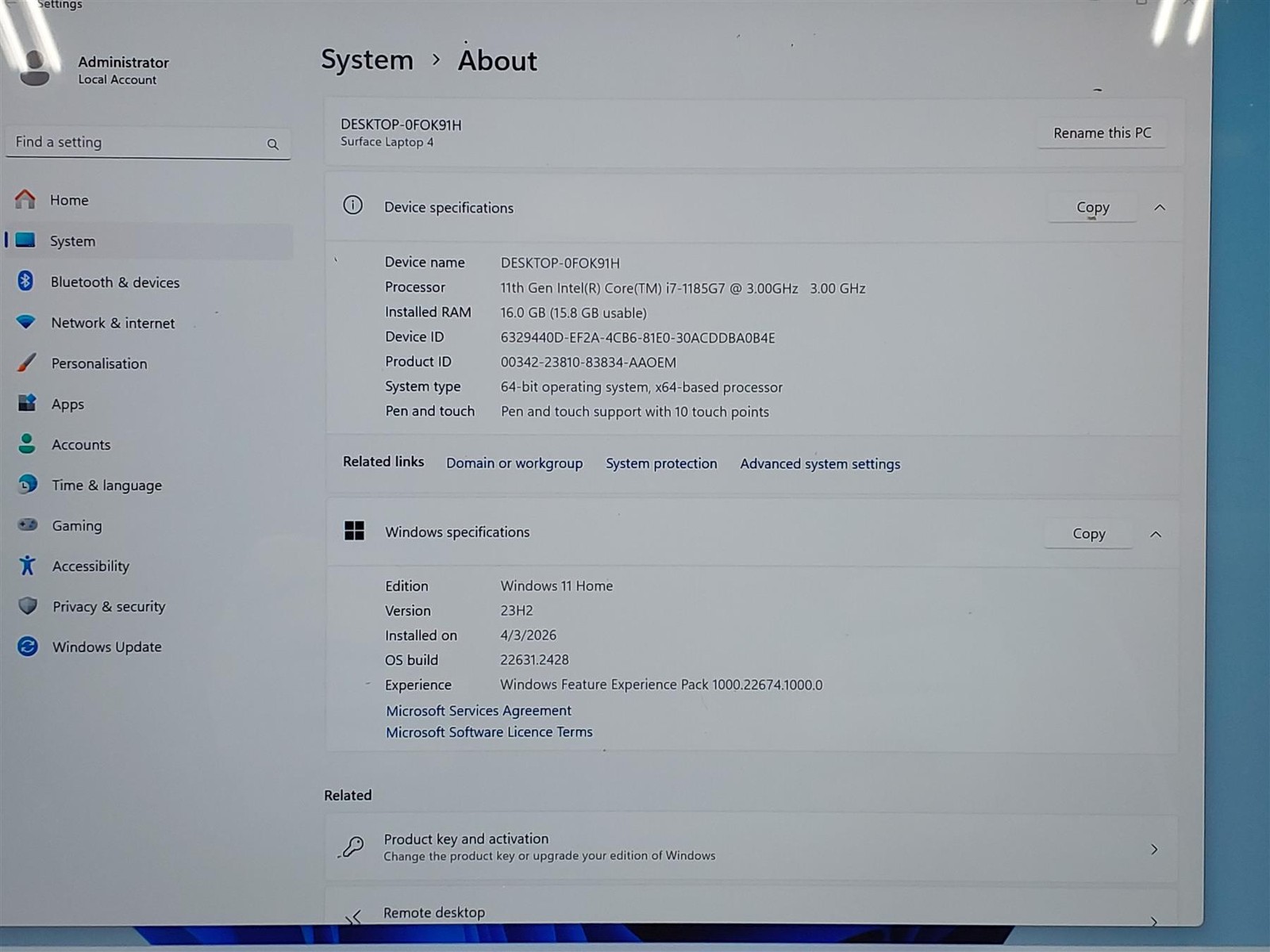Click the Windows Feature Experience Pack value
Screen dimensions: 1270x952
[661, 685]
